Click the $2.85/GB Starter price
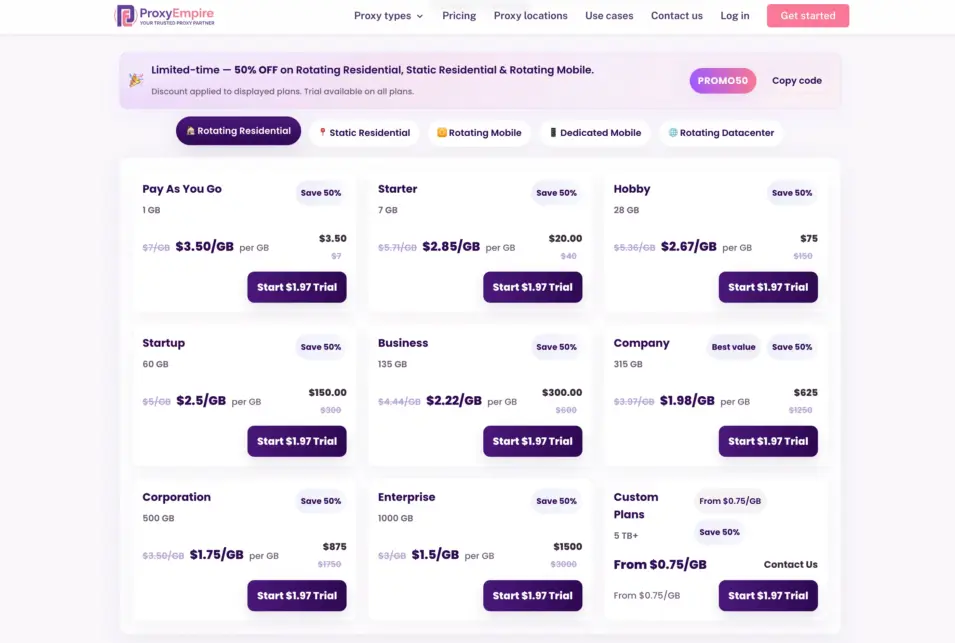Image resolution: width=955 pixels, height=643 pixels. coord(451,247)
